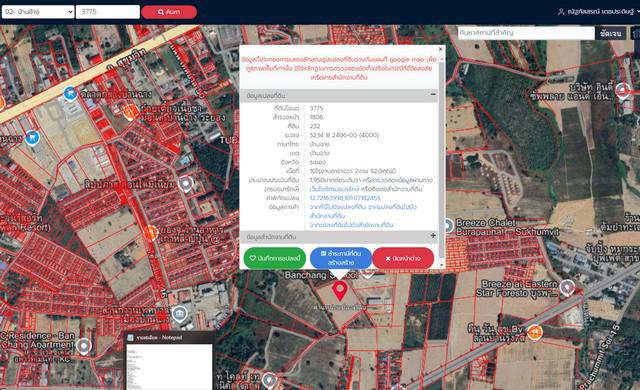Image resolution: width=640 pixels, height=390 pixels.
Task: Click the orange restaurant marker near Prachummit Soi 15
Action: coord(534,332)
